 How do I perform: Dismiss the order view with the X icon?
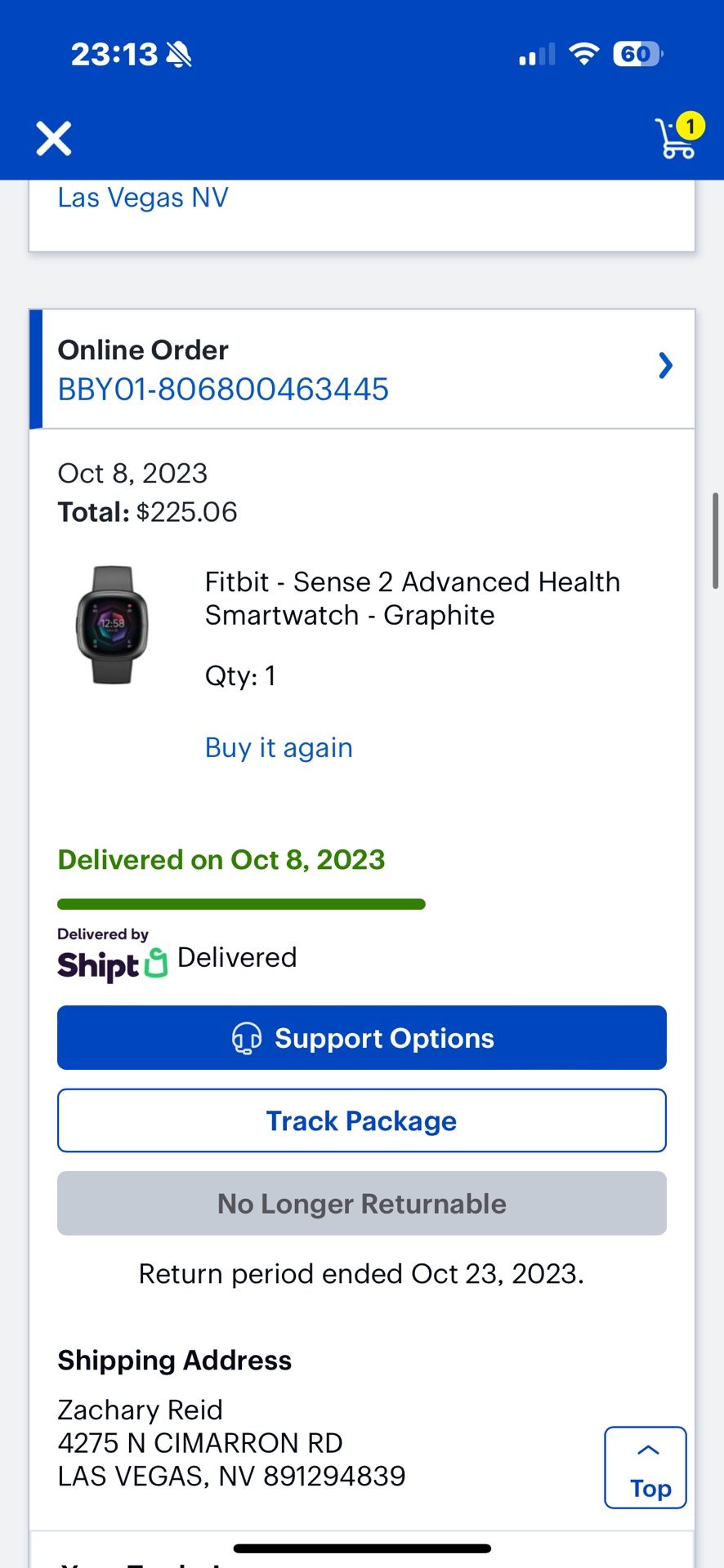click(x=53, y=138)
